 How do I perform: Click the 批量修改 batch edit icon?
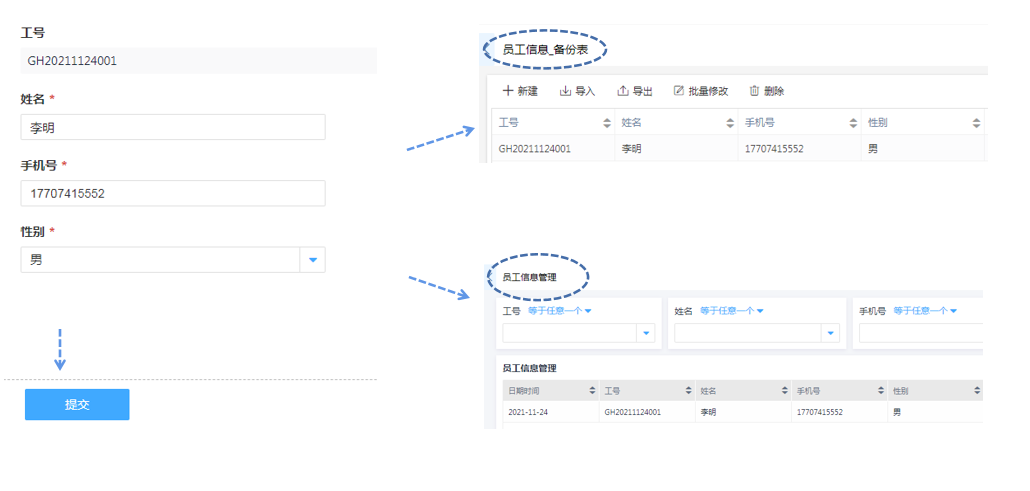coord(679,91)
